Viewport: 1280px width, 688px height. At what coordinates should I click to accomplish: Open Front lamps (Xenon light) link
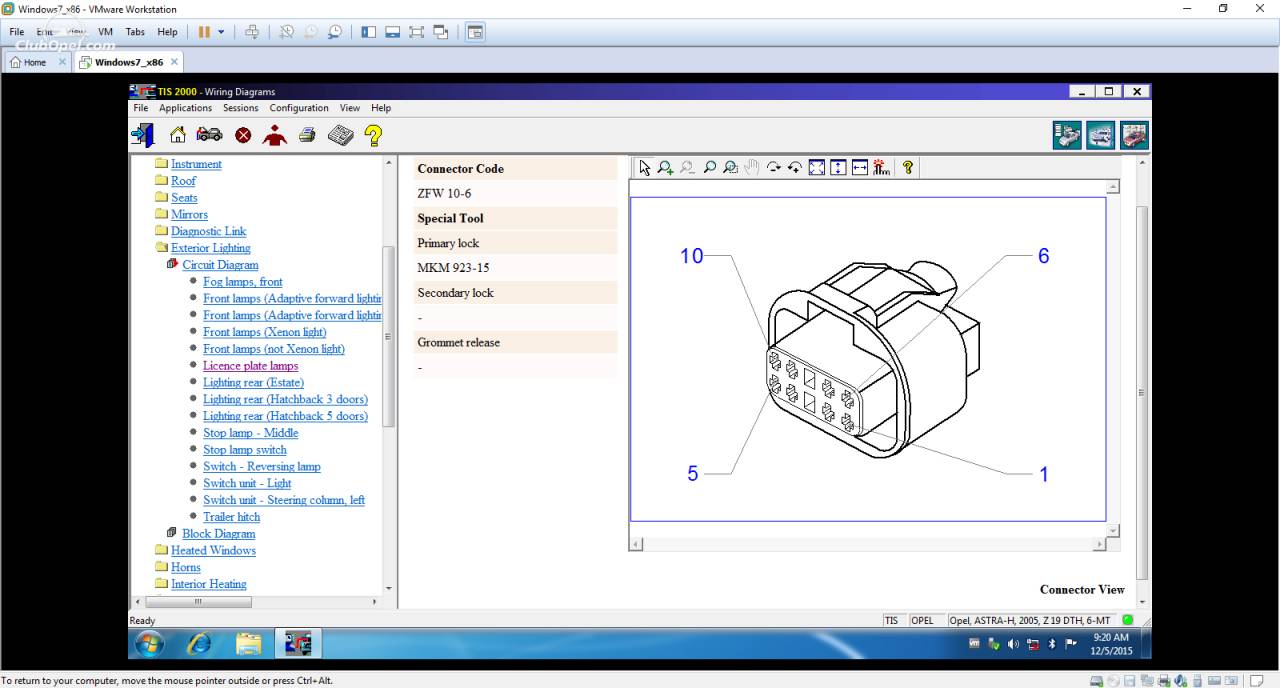pos(265,332)
